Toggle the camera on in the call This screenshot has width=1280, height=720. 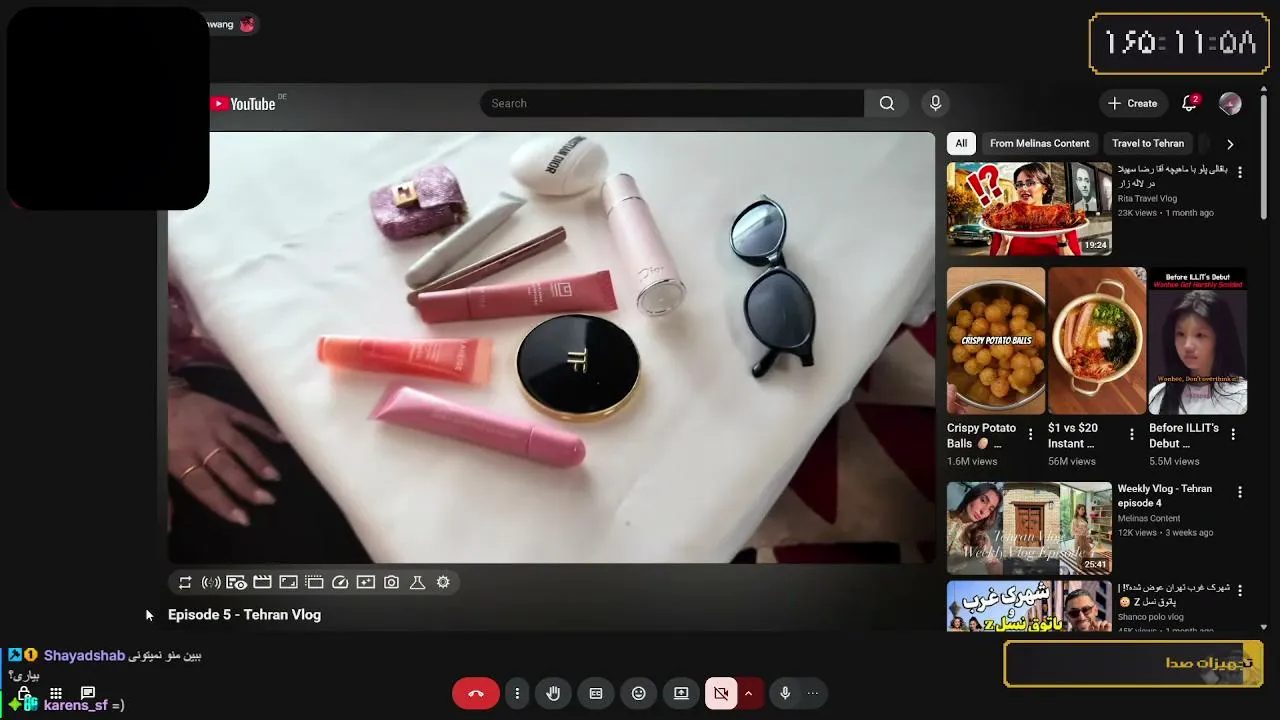tap(721, 693)
